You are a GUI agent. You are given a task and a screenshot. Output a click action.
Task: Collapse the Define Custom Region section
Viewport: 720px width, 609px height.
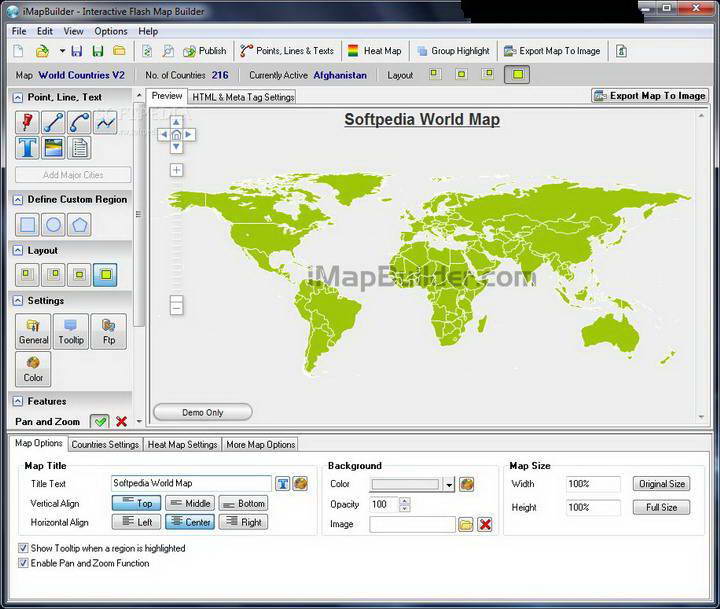17,200
